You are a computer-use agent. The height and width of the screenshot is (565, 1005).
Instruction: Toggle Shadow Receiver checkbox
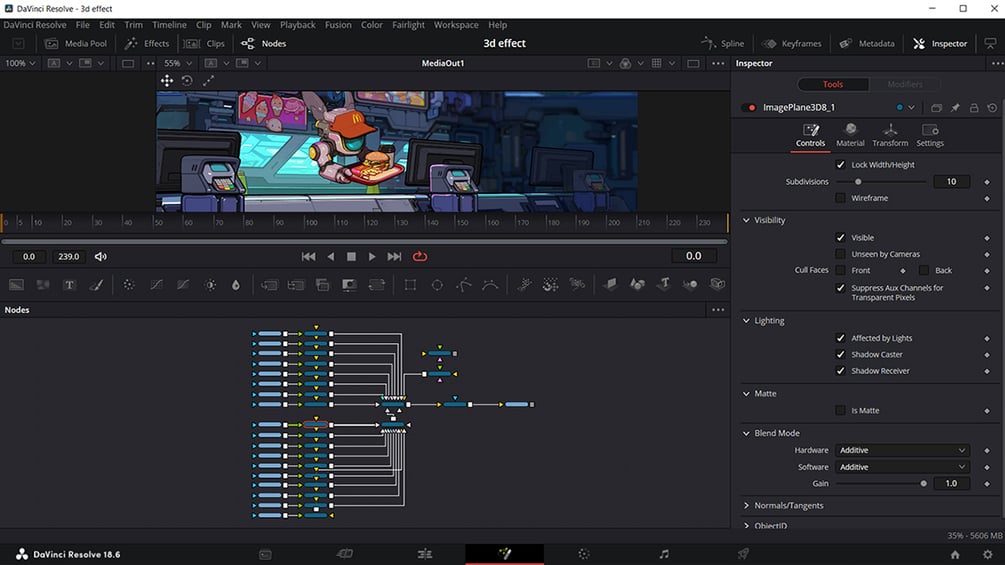(x=840, y=371)
